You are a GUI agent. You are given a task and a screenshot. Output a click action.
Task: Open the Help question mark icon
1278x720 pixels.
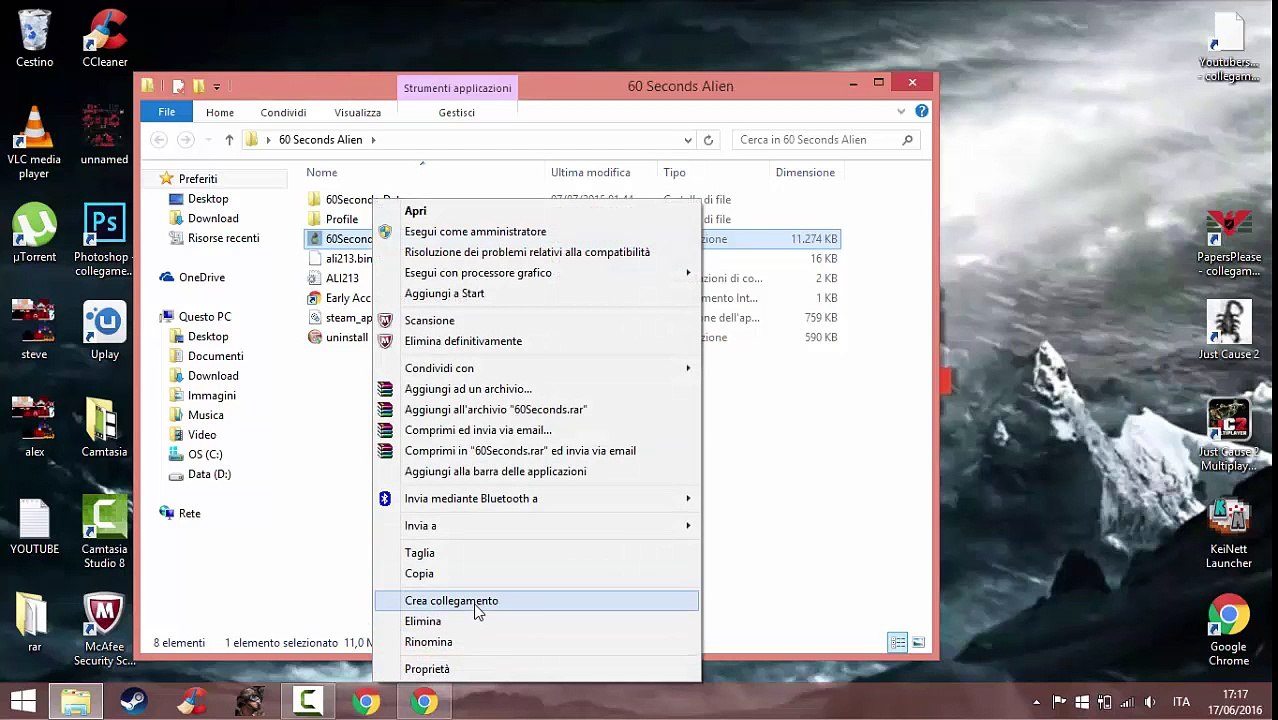pos(921,111)
